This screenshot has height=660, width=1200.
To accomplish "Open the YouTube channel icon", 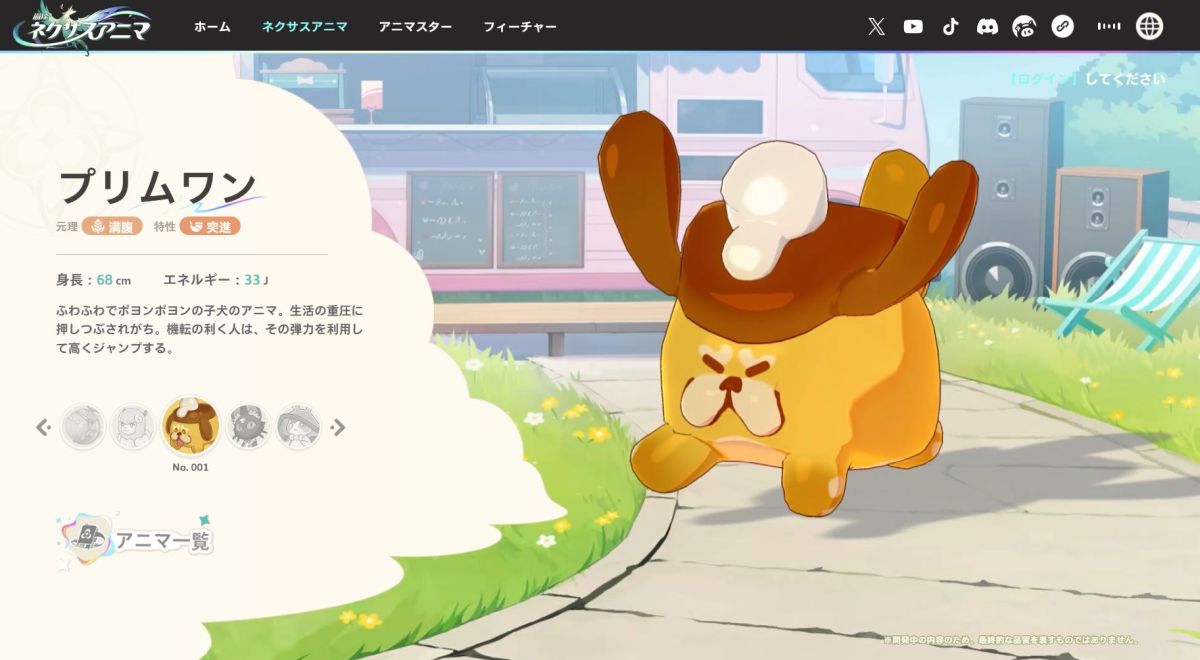I will [913, 27].
